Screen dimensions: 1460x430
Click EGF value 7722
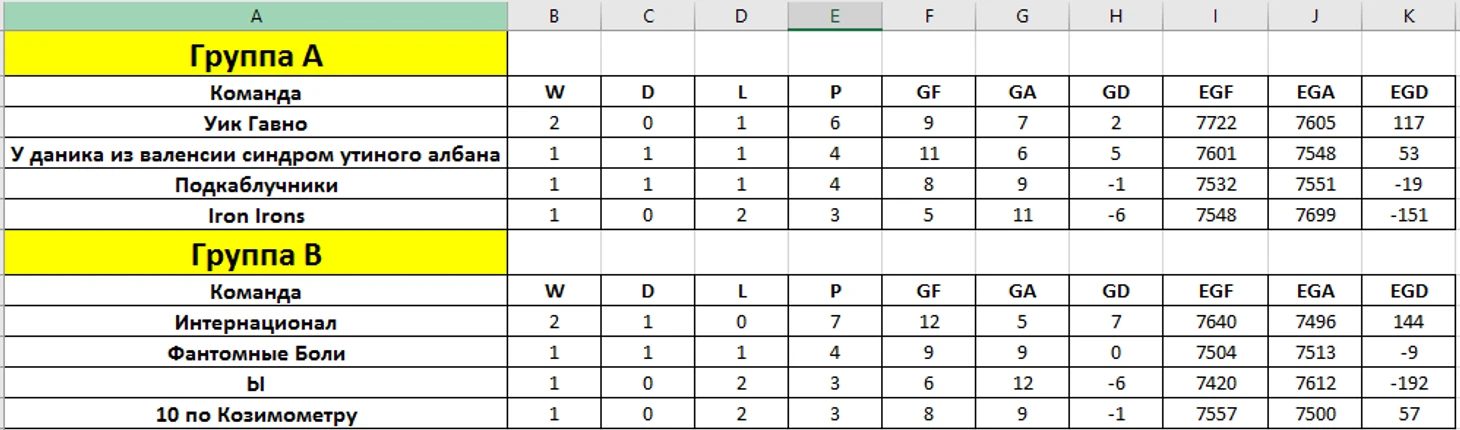click(x=1215, y=124)
